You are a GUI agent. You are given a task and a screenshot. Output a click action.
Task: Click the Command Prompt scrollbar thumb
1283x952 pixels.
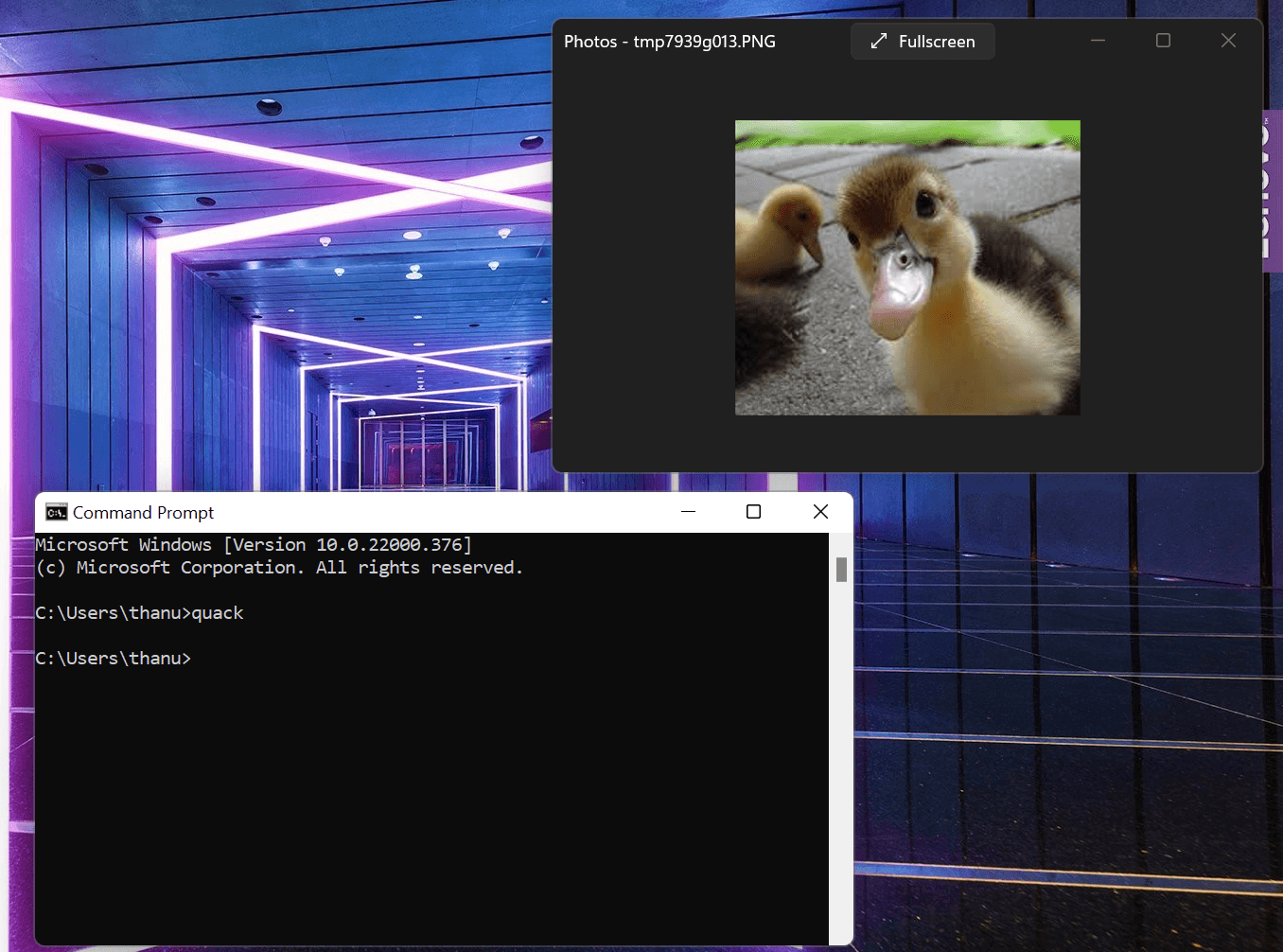click(841, 569)
